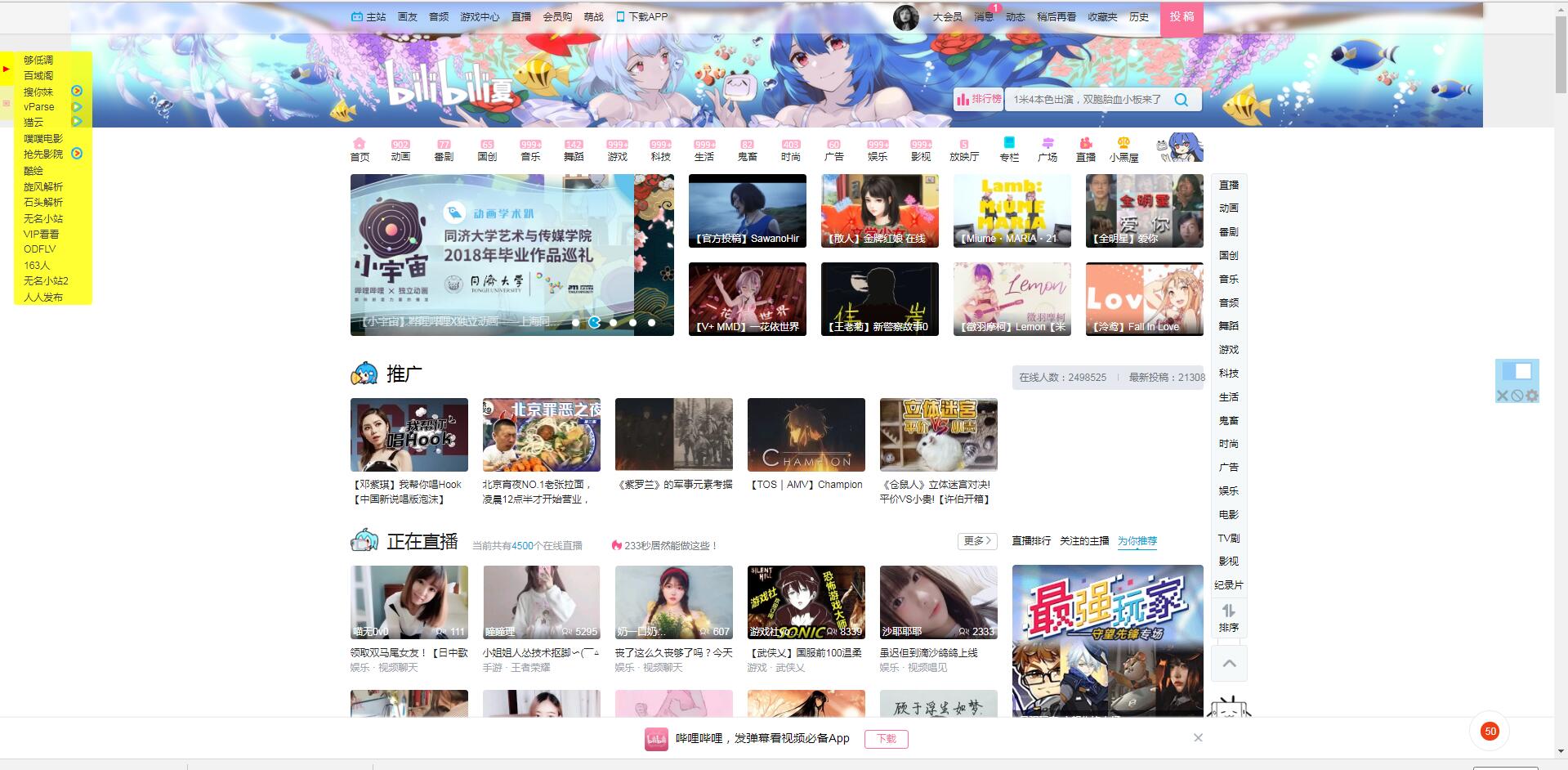Click 科技 in right sidebar

click(1229, 374)
